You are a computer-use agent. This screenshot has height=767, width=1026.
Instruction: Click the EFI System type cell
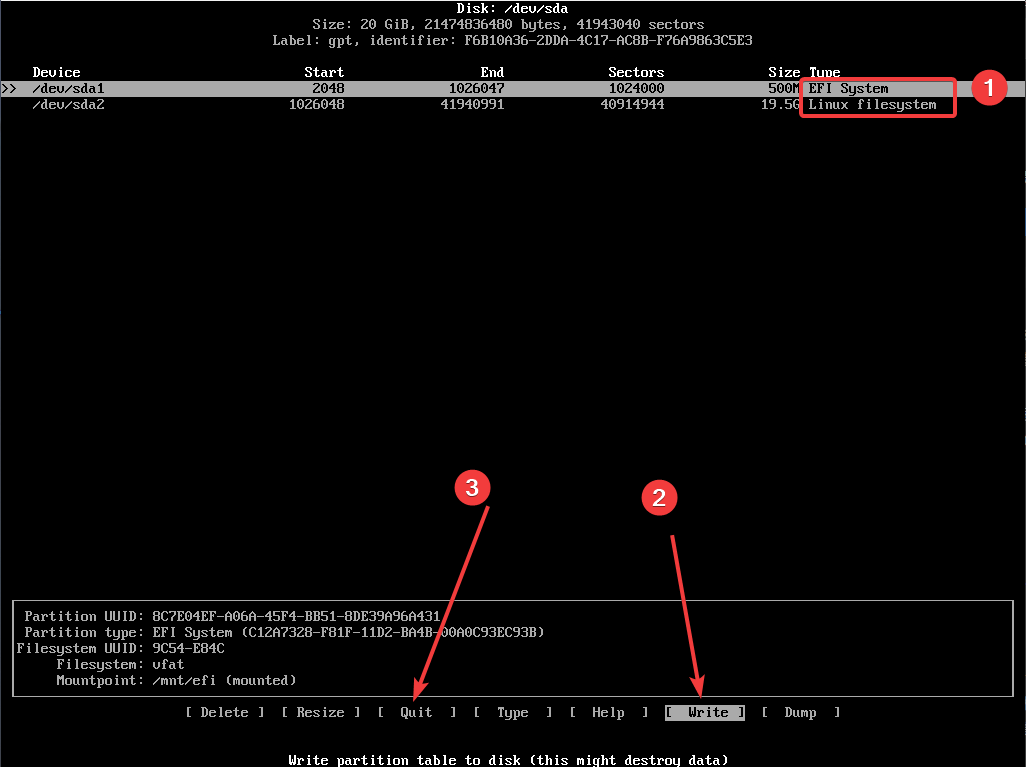click(848, 89)
